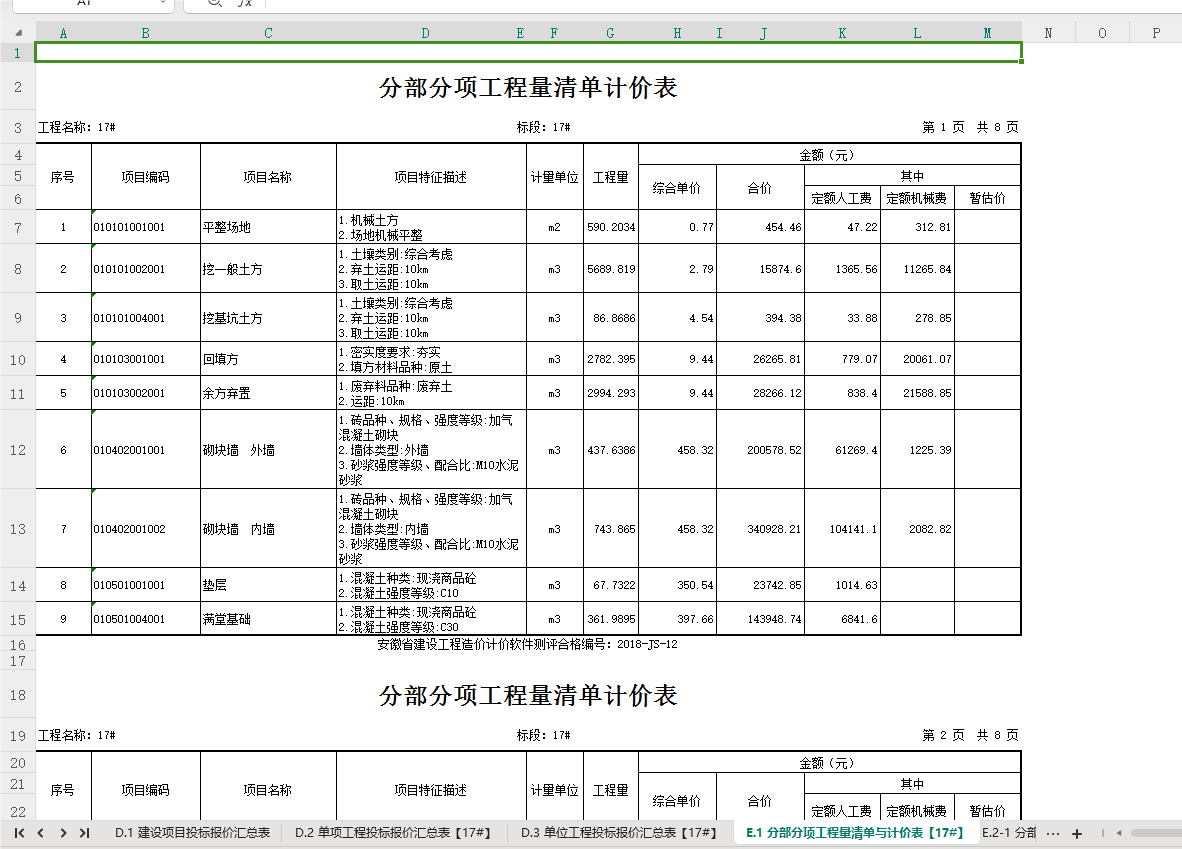Click the 满堂基础 item name cell

268,619
